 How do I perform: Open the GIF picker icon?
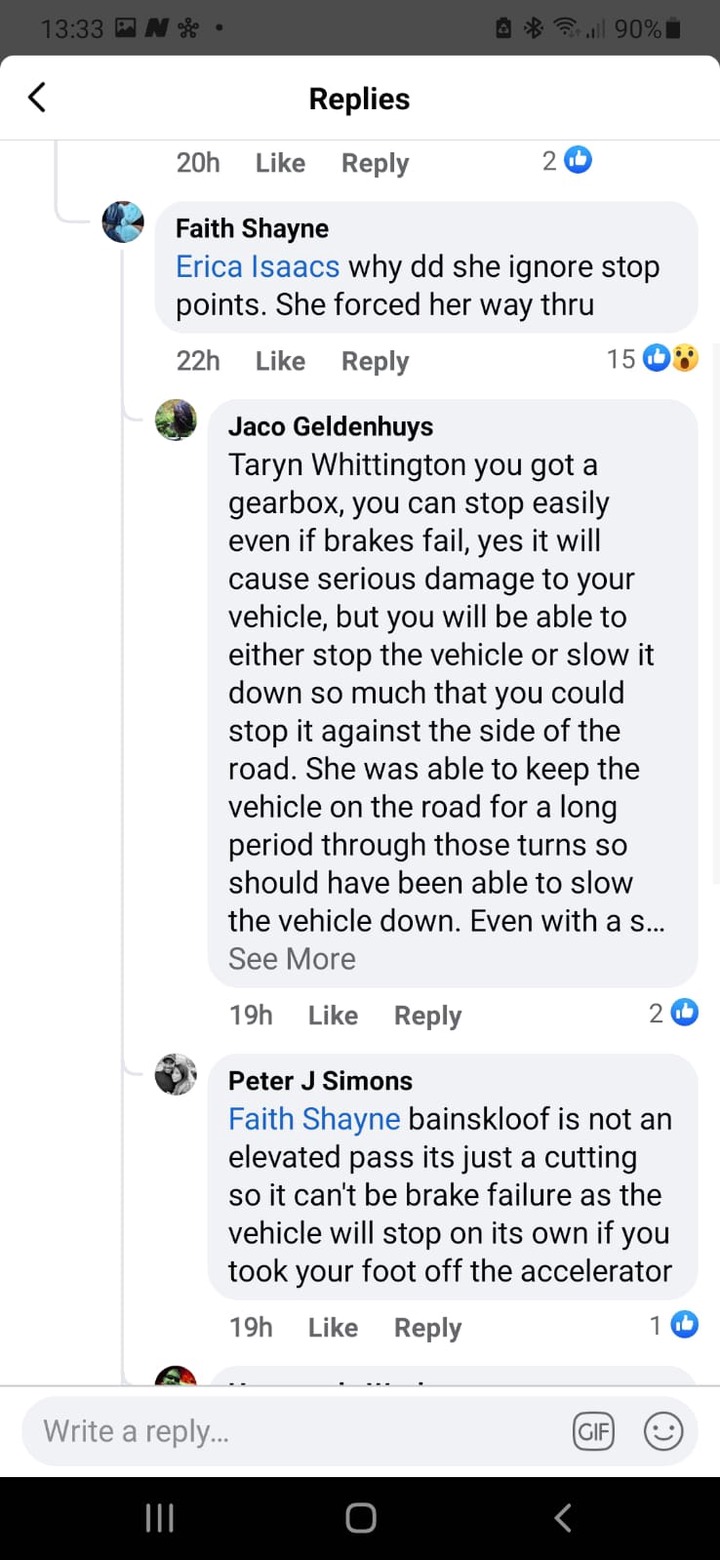point(594,1431)
